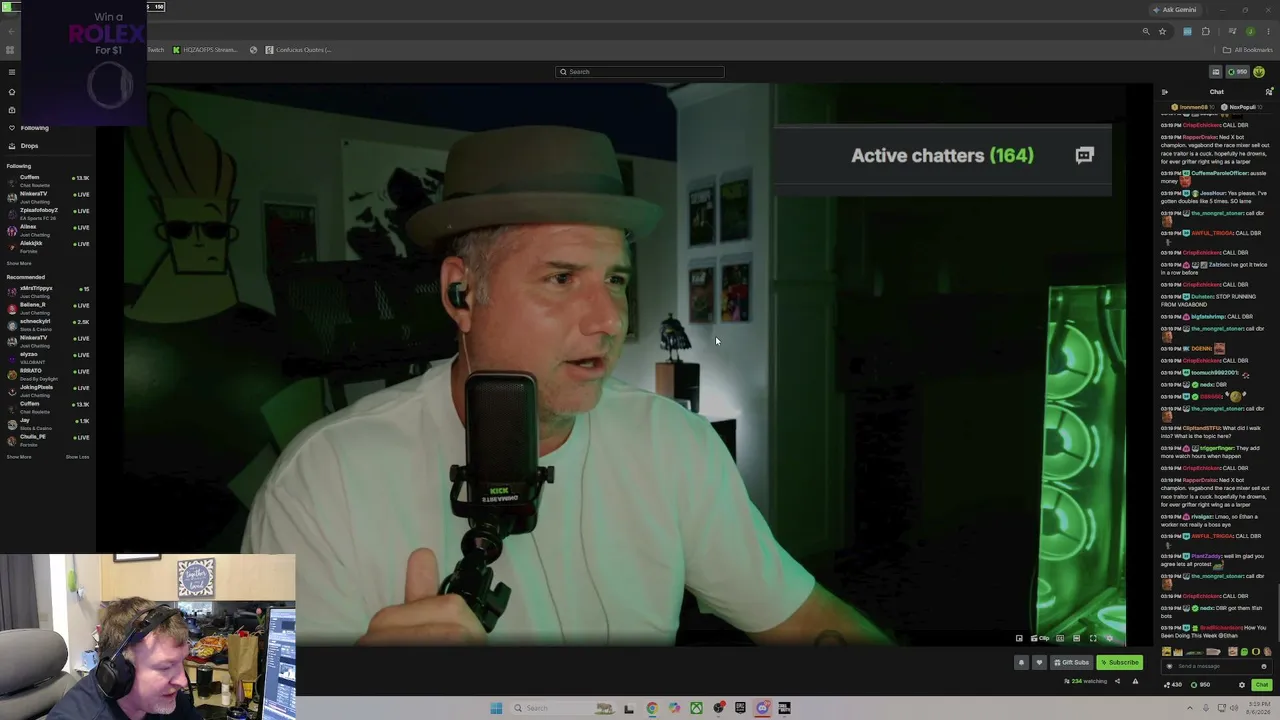This screenshot has width=1280, height=720.
Task: Click the green Chat send button
Action: (1261, 685)
